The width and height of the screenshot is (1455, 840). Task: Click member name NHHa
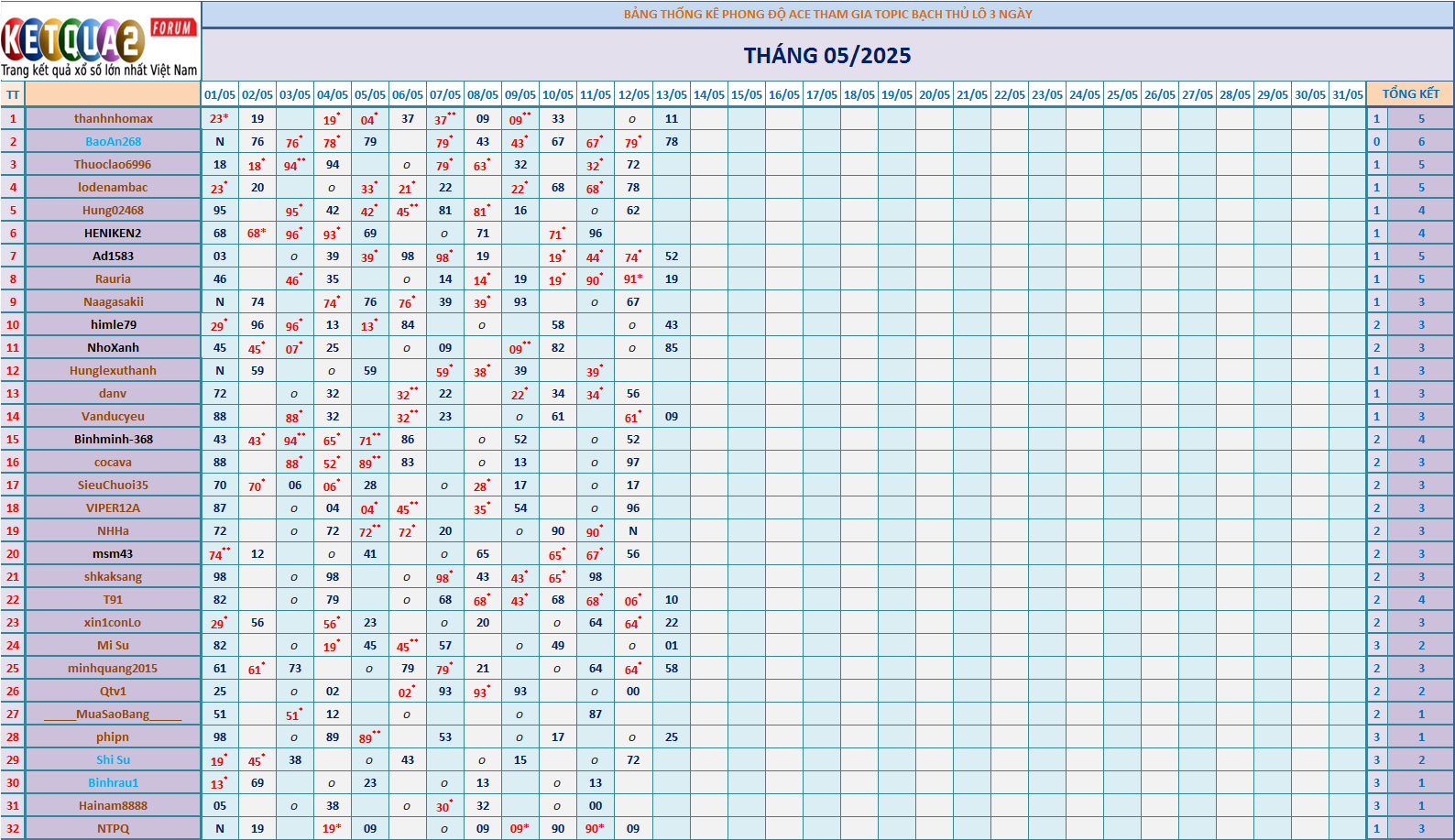point(113,530)
